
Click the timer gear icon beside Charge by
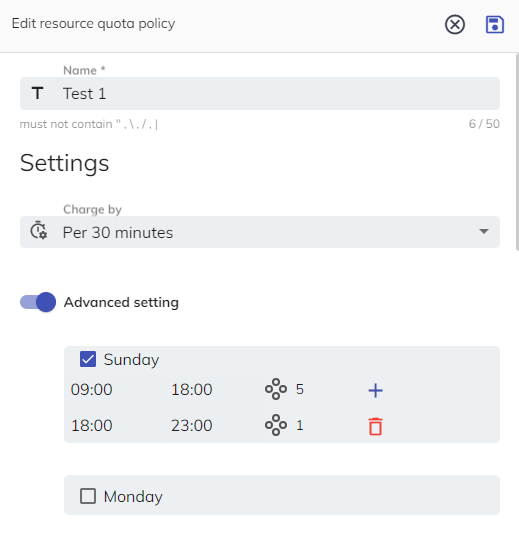pos(38,230)
